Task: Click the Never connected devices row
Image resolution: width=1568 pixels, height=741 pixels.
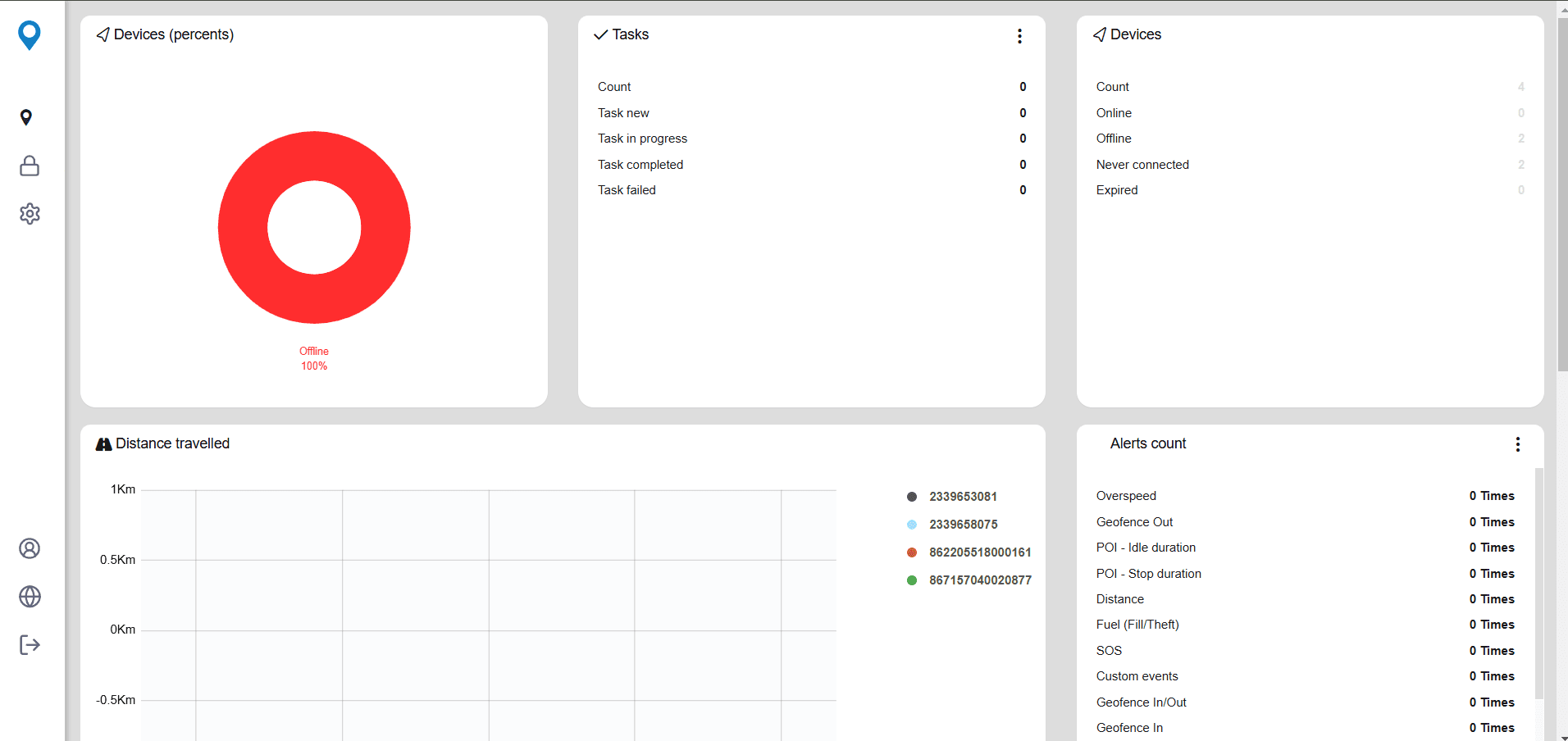Action: click(x=1310, y=165)
